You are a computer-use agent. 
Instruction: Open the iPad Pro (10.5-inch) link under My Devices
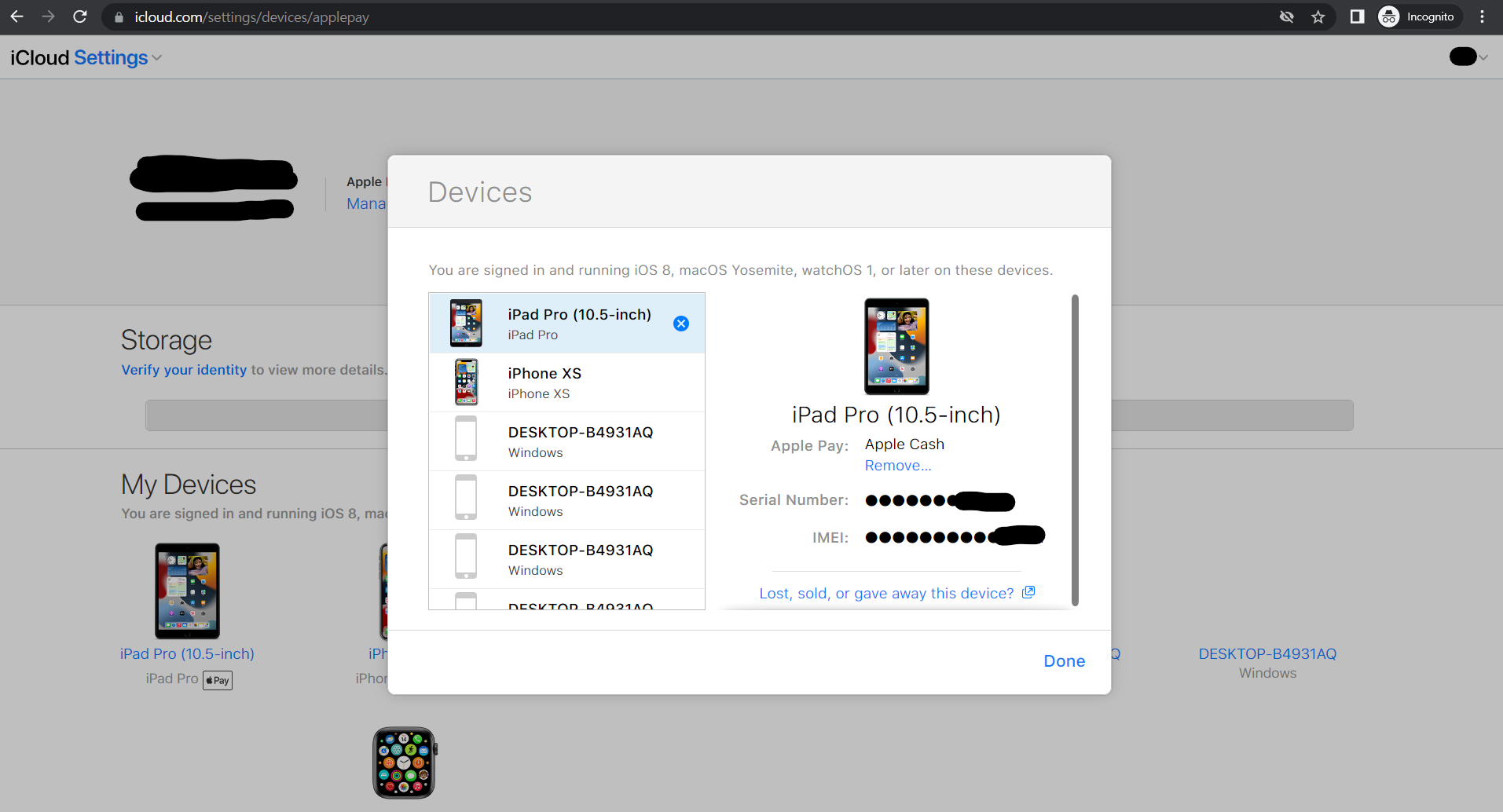click(x=187, y=654)
